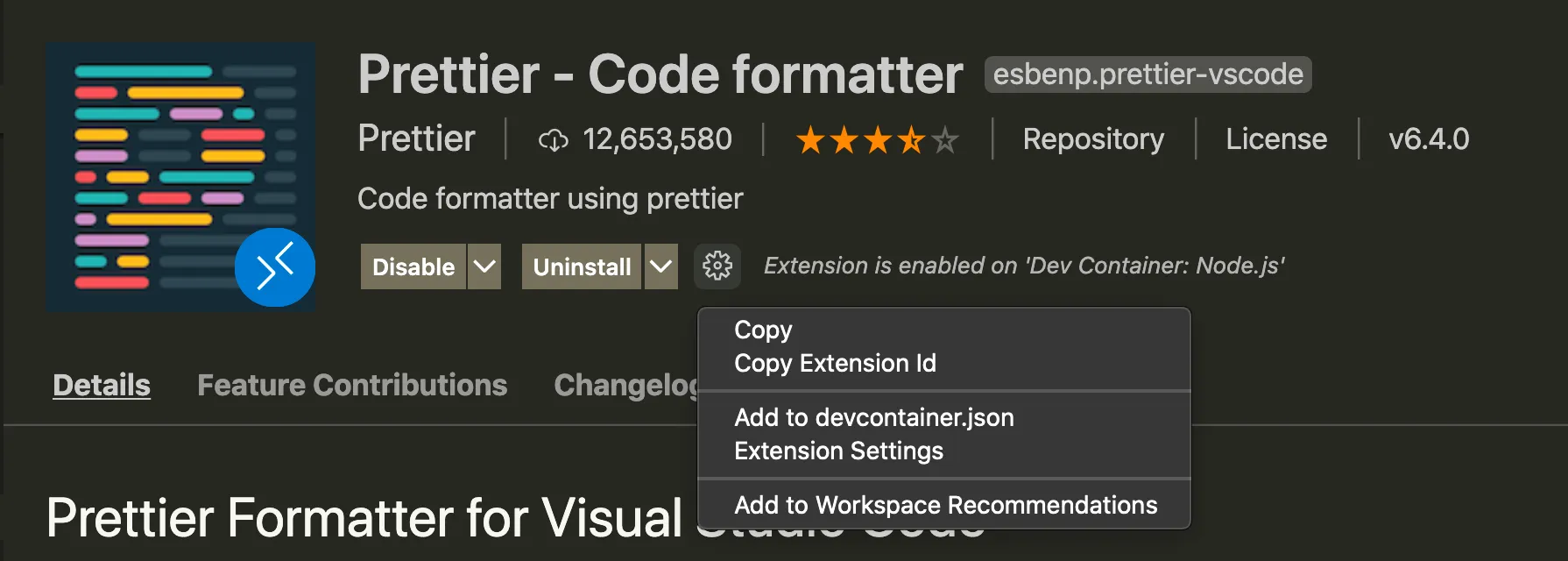Screen dimensions: 1568x561
Task: Click the 'Extension is enabled on' status text
Action: 1024,266
